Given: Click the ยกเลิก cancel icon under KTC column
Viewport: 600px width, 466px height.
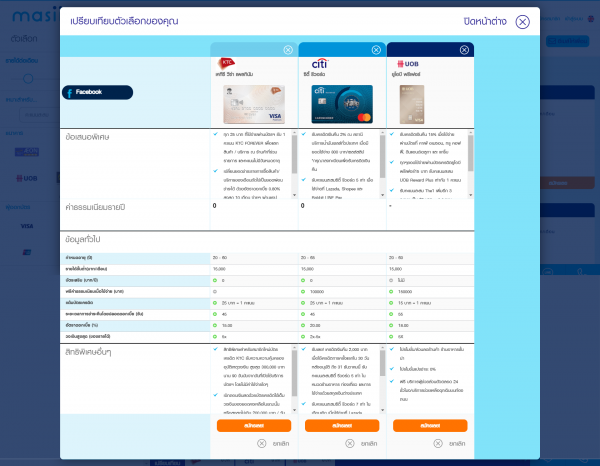Looking at the screenshot, I should pyautogui.click(x=262, y=442).
